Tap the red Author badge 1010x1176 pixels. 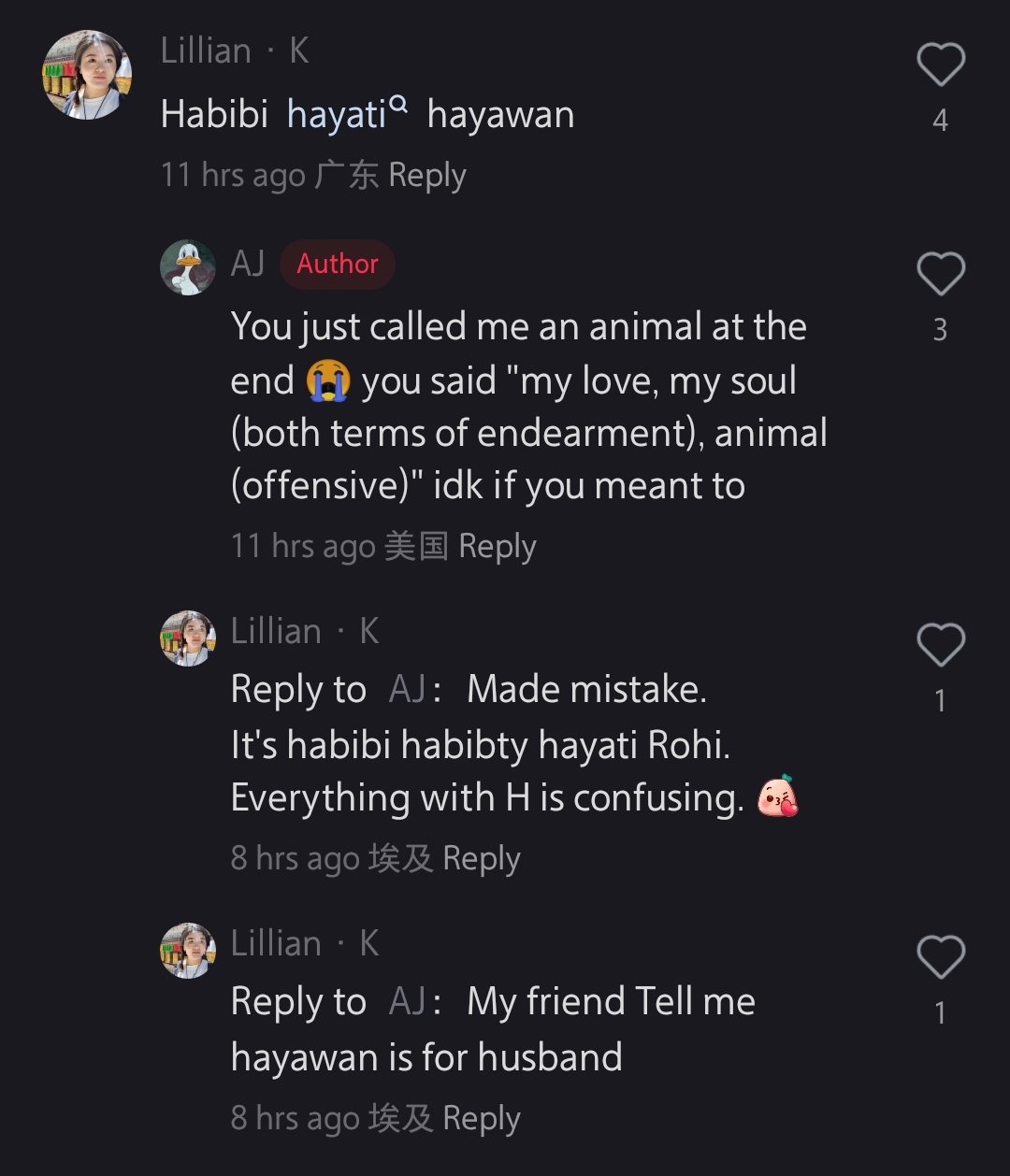(338, 264)
